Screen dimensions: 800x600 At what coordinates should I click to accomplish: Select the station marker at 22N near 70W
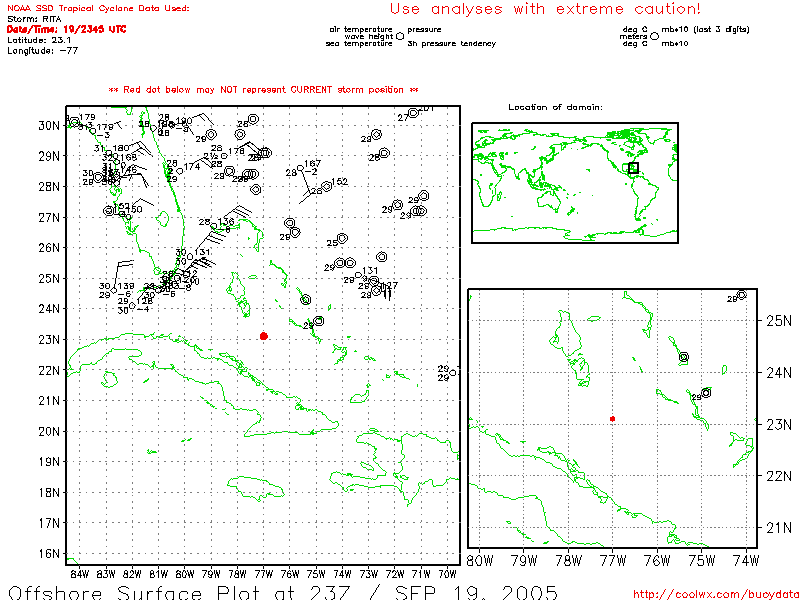pos(453,373)
